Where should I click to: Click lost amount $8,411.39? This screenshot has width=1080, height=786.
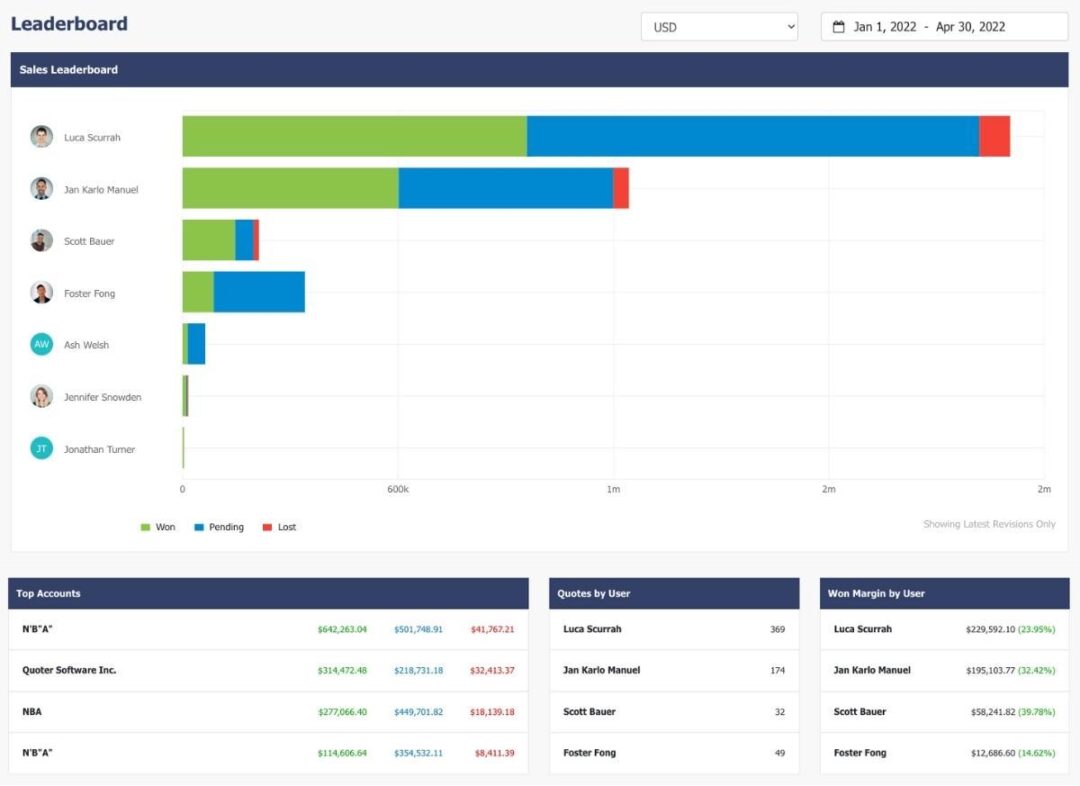click(495, 753)
